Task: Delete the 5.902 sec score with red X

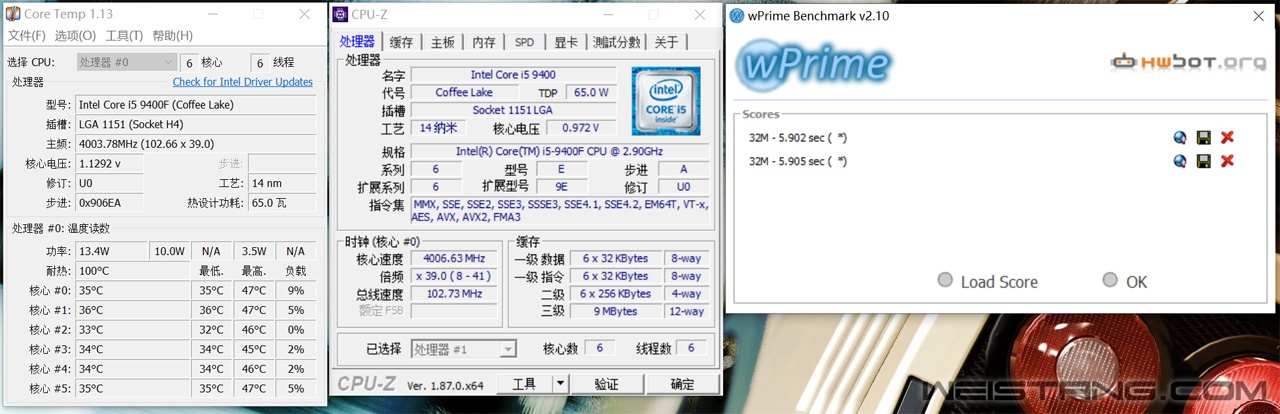Action: click(1227, 138)
